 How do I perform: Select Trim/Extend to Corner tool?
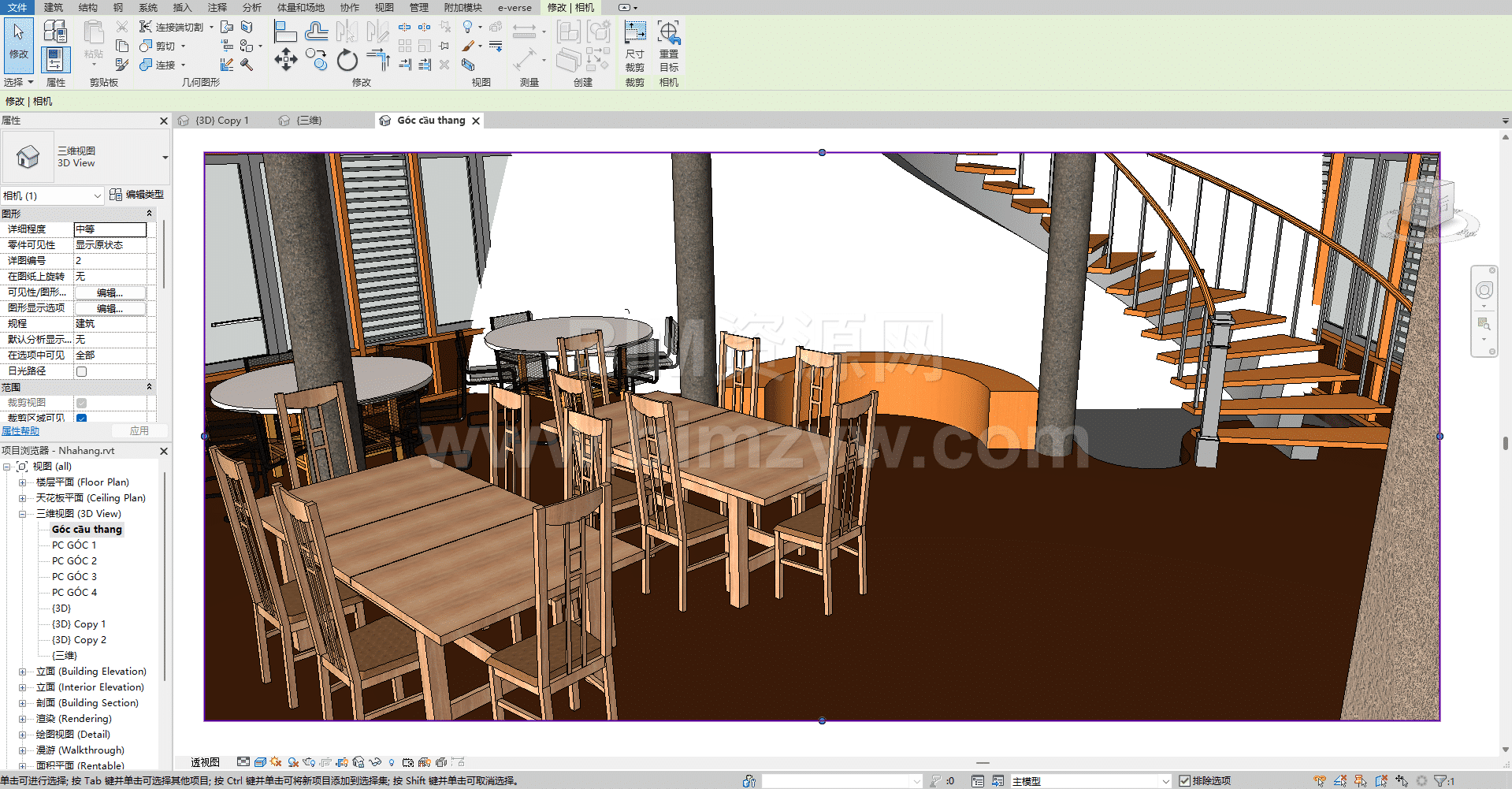pyautogui.click(x=378, y=59)
